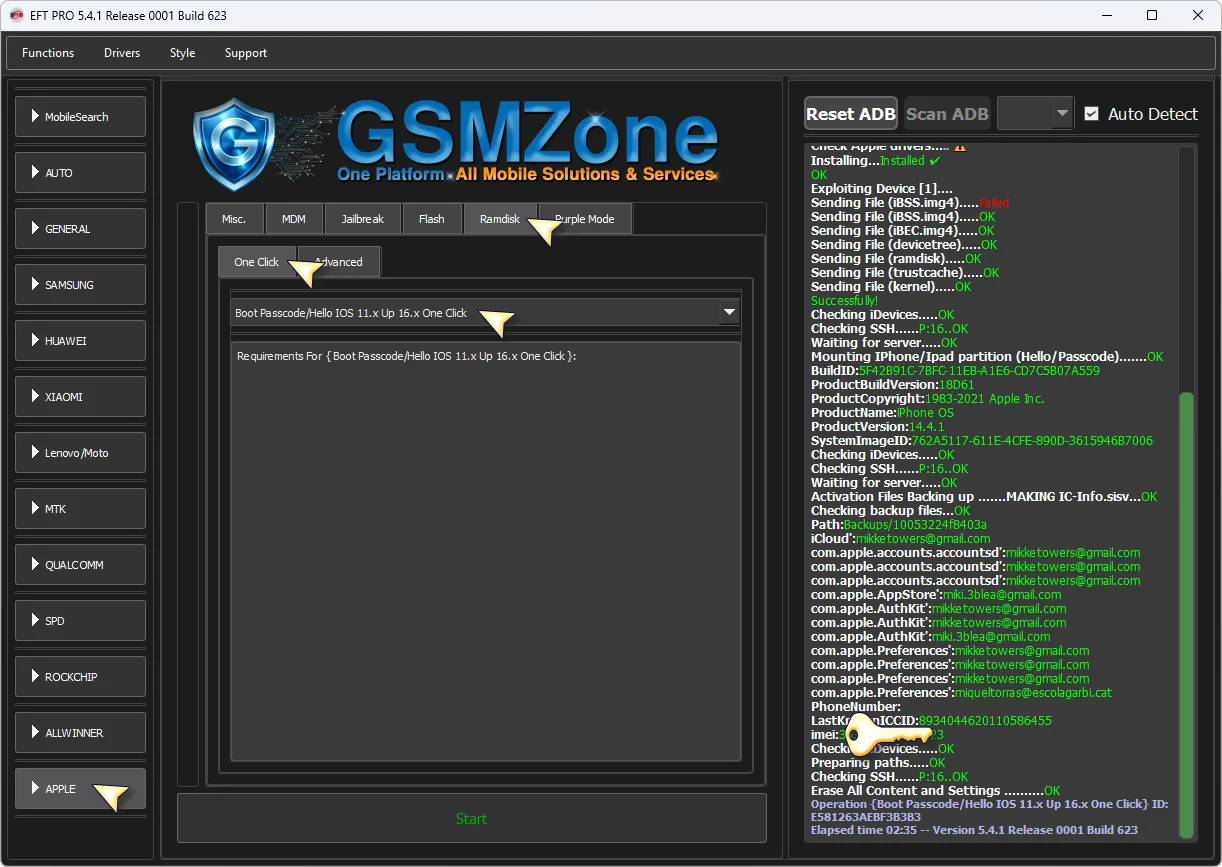Expand the MTK category in sidebar
Viewport: 1222px width, 867px height.
point(80,509)
